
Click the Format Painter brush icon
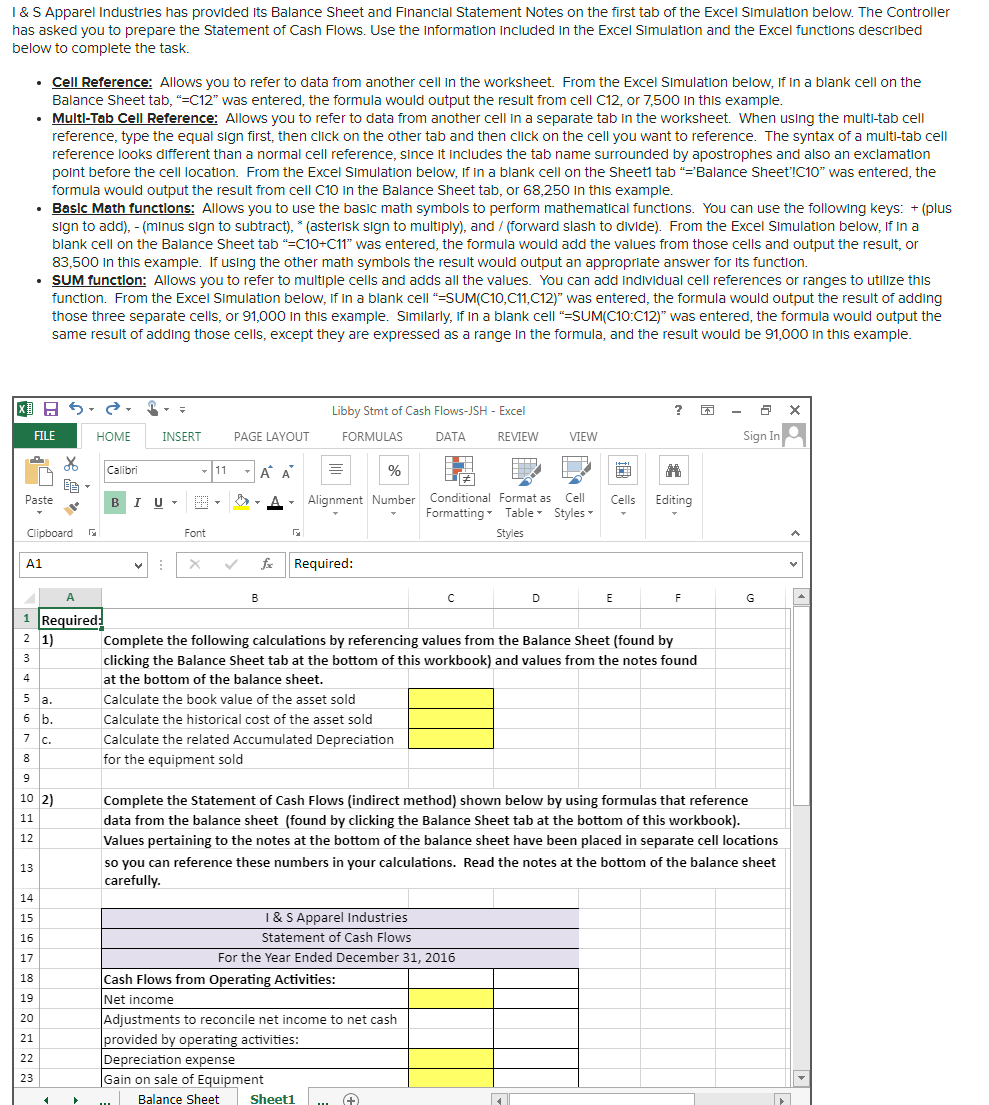[71, 507]
